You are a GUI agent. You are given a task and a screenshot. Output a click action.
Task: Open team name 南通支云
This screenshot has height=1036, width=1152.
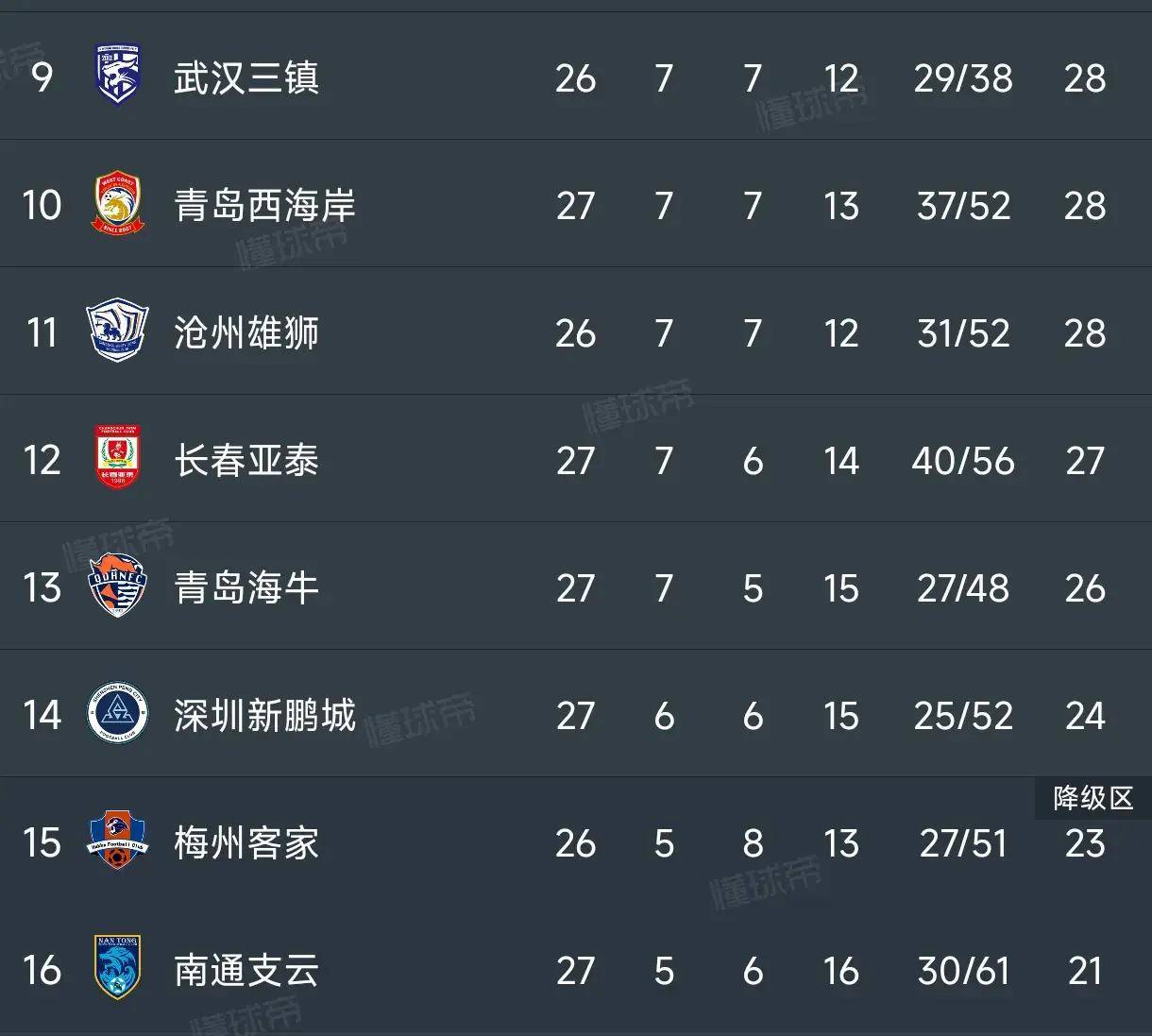click(246, 970)
